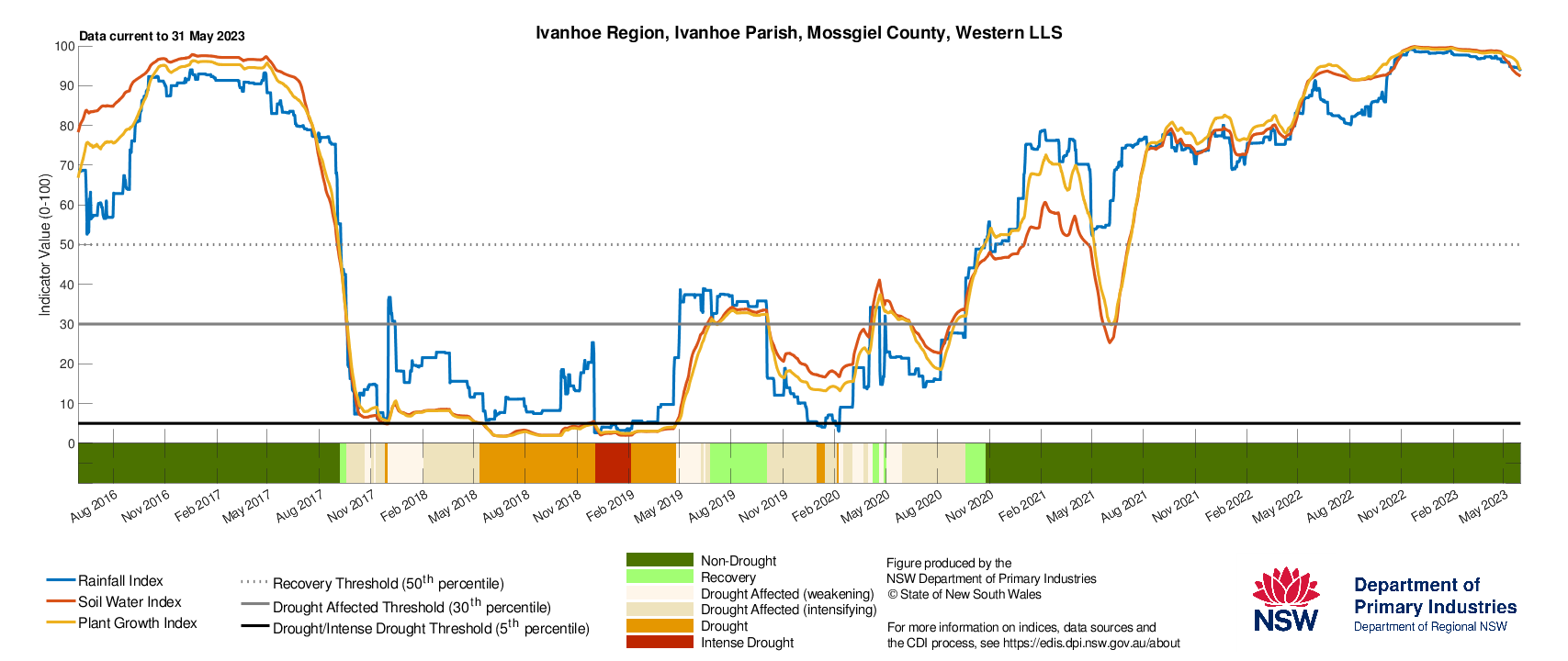Click the Feb 2022 x-axis label
This screenshot has height=661, width=1568.
pyautogui.click(x=1228, y=505)
